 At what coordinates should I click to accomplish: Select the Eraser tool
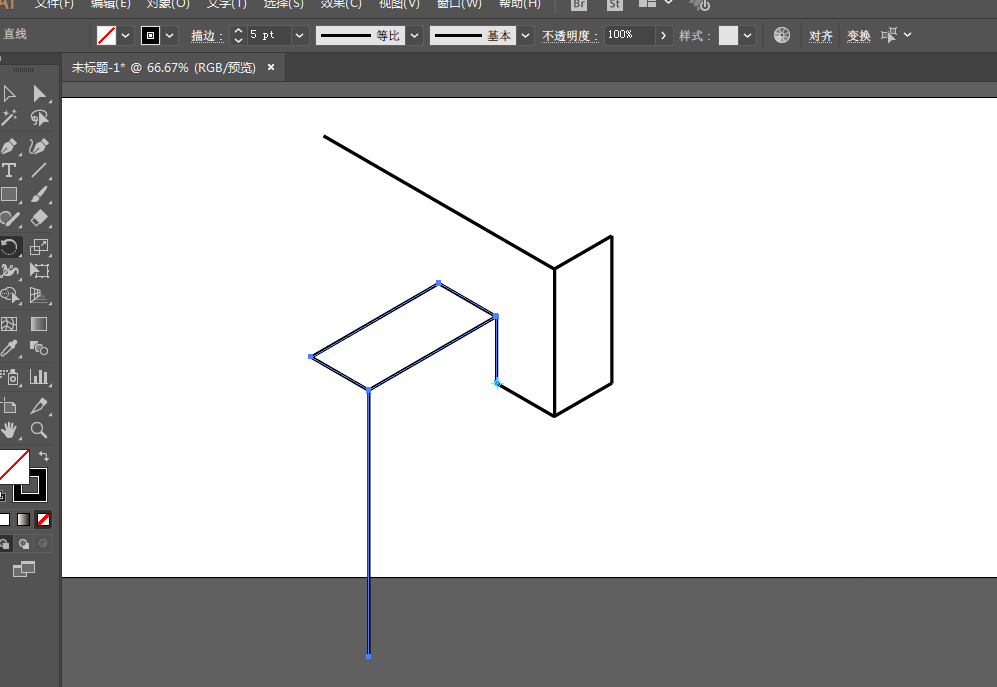click(x=39, y=219)
